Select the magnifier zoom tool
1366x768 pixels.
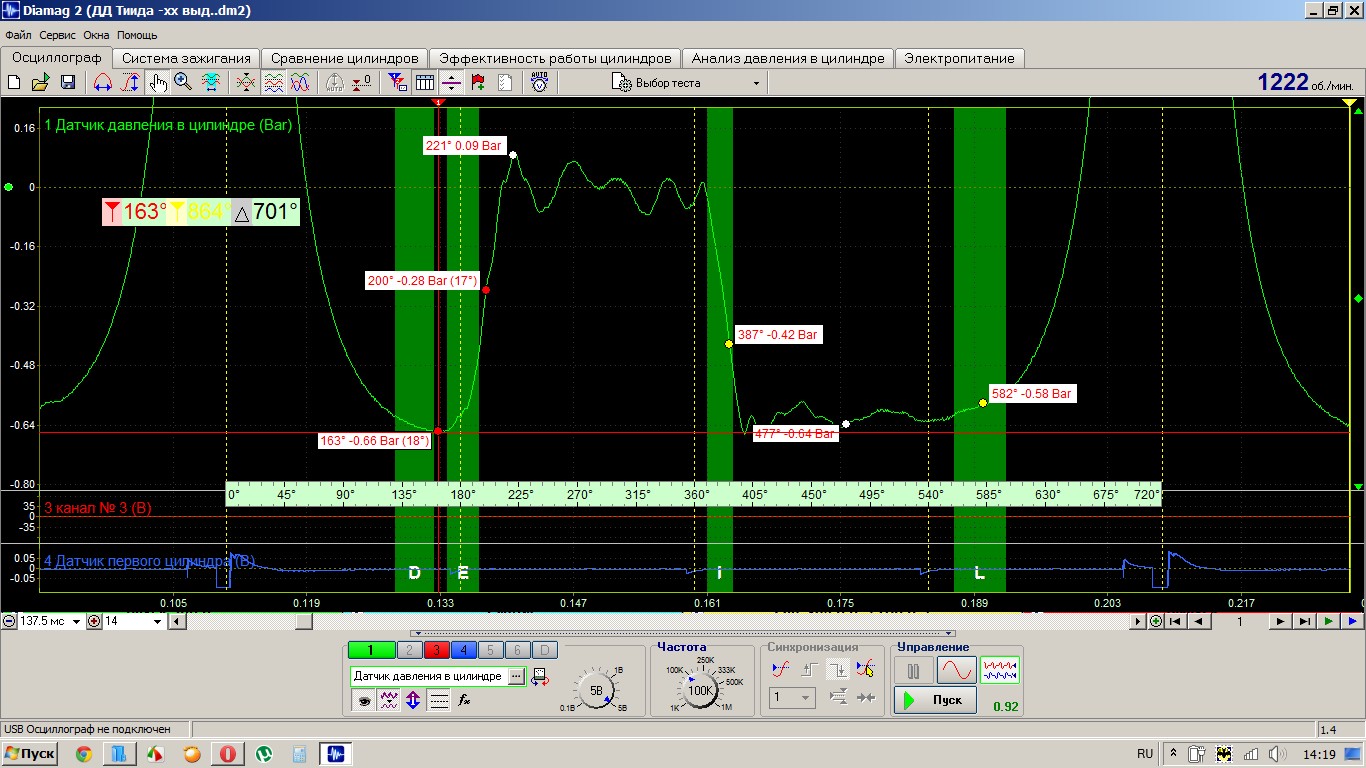click(183, 83)
